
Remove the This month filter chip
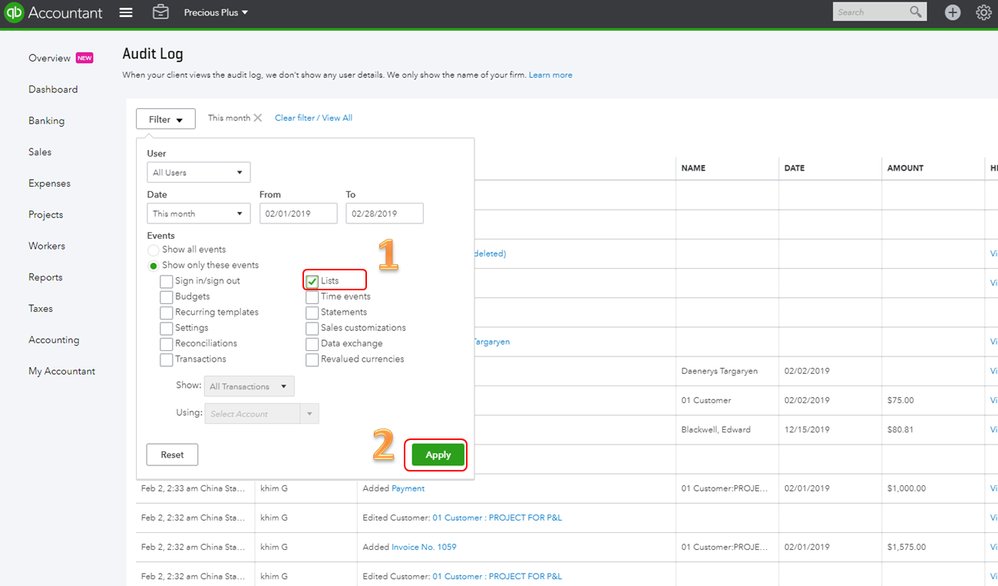258,118
